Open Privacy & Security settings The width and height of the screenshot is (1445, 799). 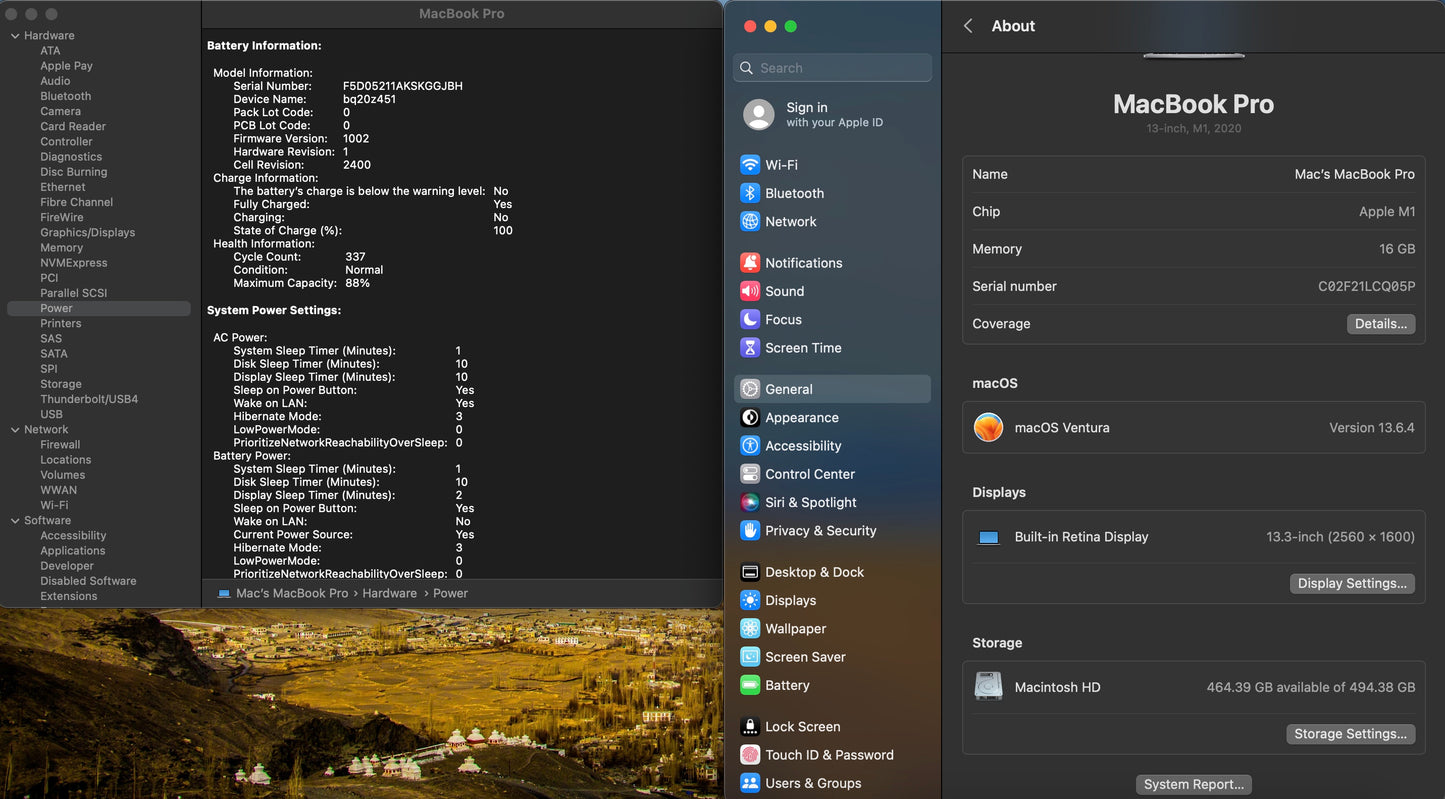[820, 531]
